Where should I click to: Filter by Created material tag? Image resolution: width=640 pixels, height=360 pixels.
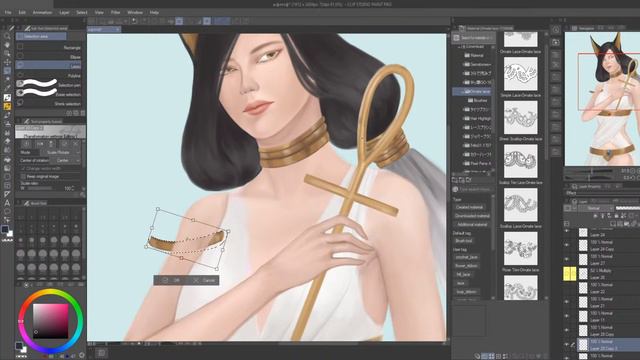point(471,207)
